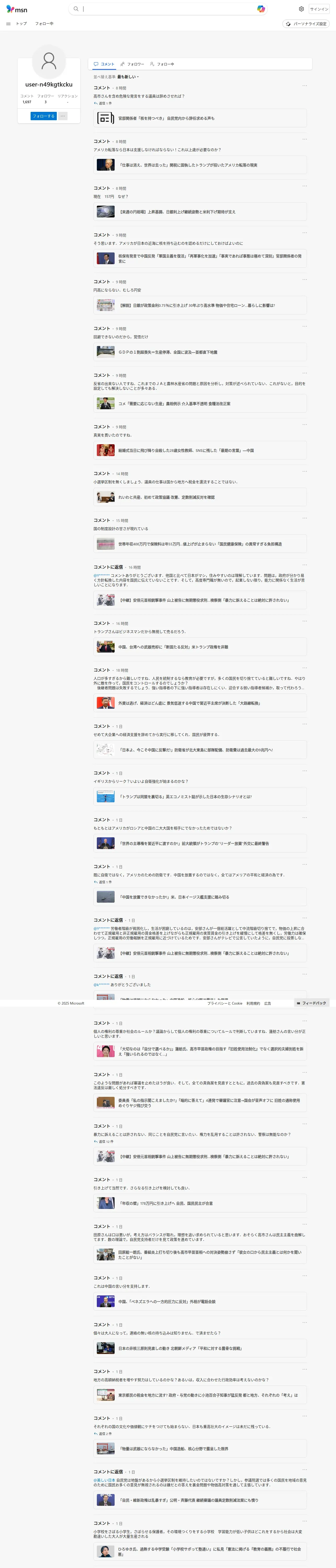Open the msn home logo

(x=16, y=9)
